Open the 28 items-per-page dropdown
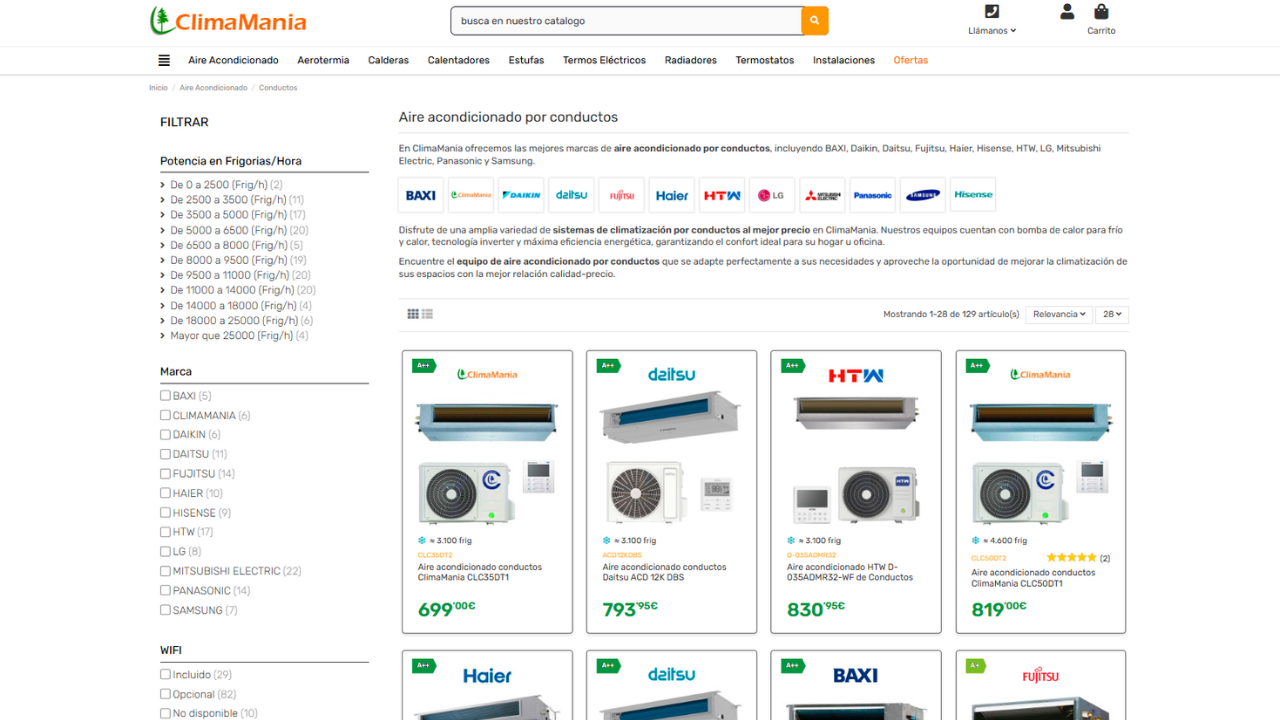 [1111, 314]
